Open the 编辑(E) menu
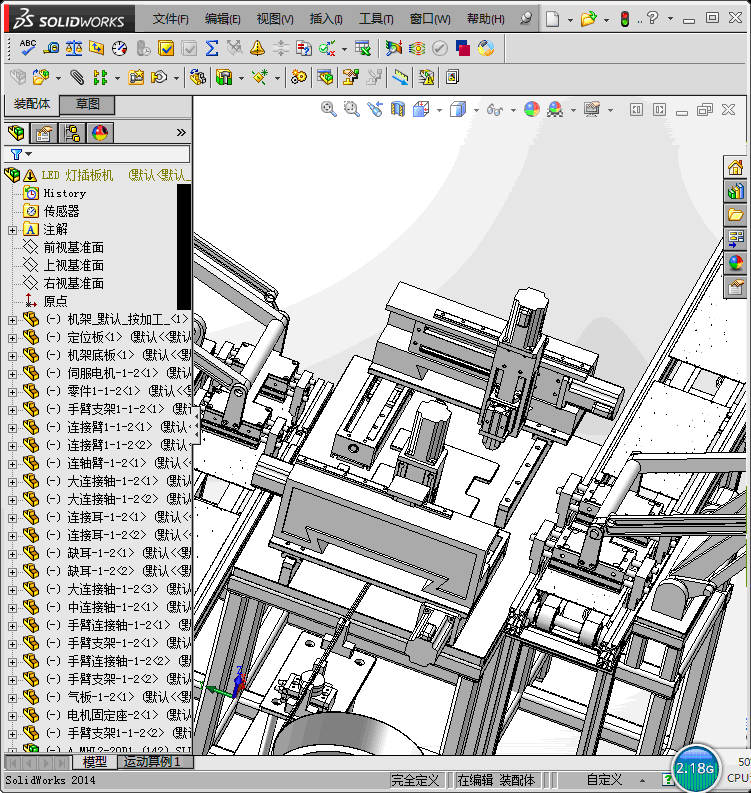Image resolution: width=751 pixels, height=793 pixels. [223, 19]
